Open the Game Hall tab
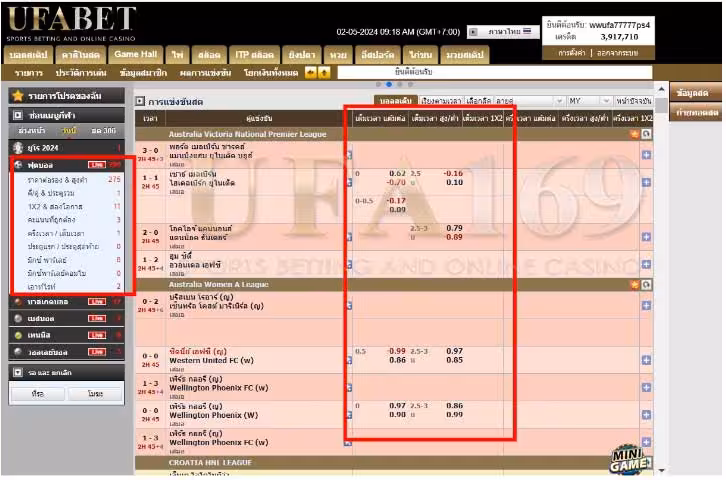The width and height of the screenshot is (726, 480). point(134,53)
